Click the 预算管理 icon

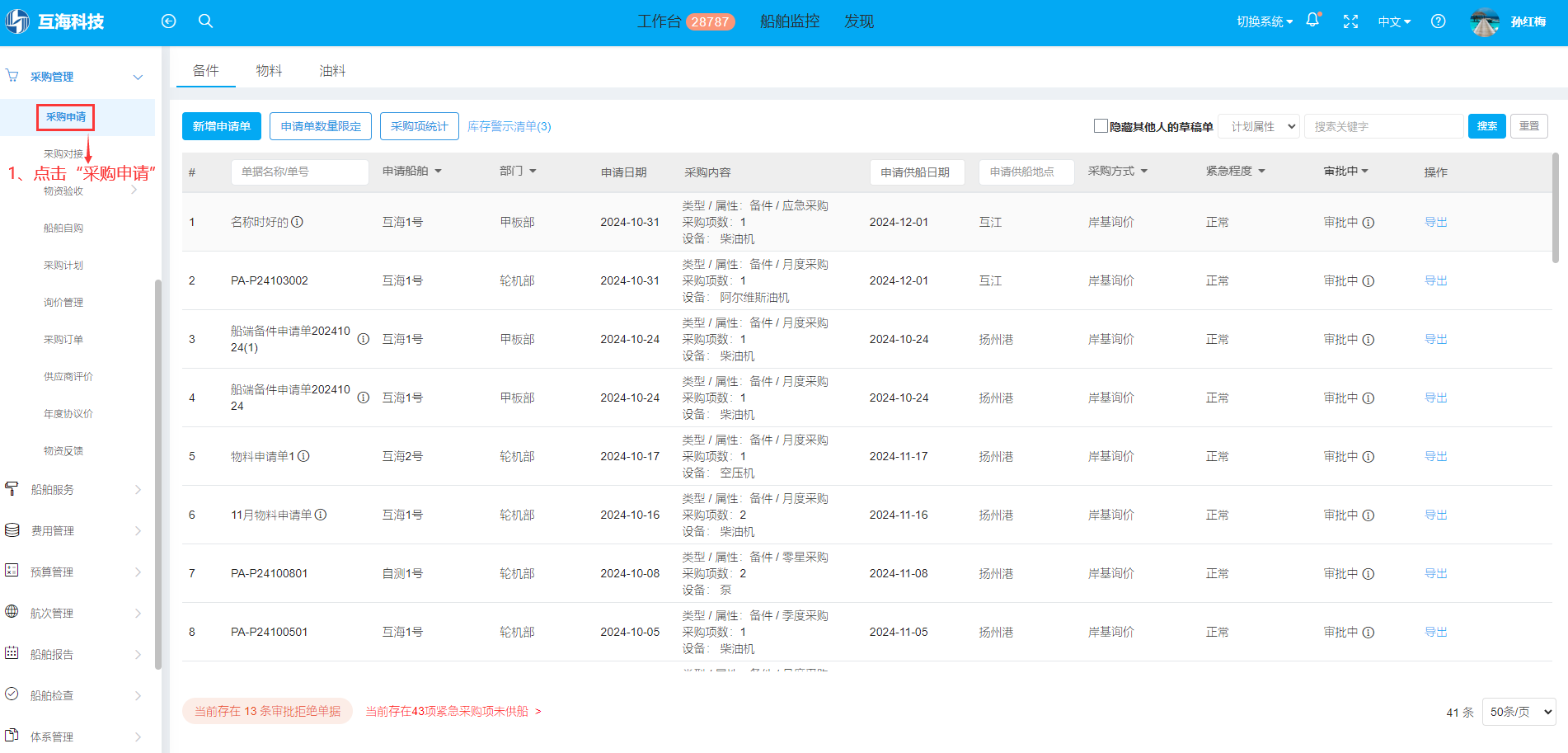click(12, 571)
